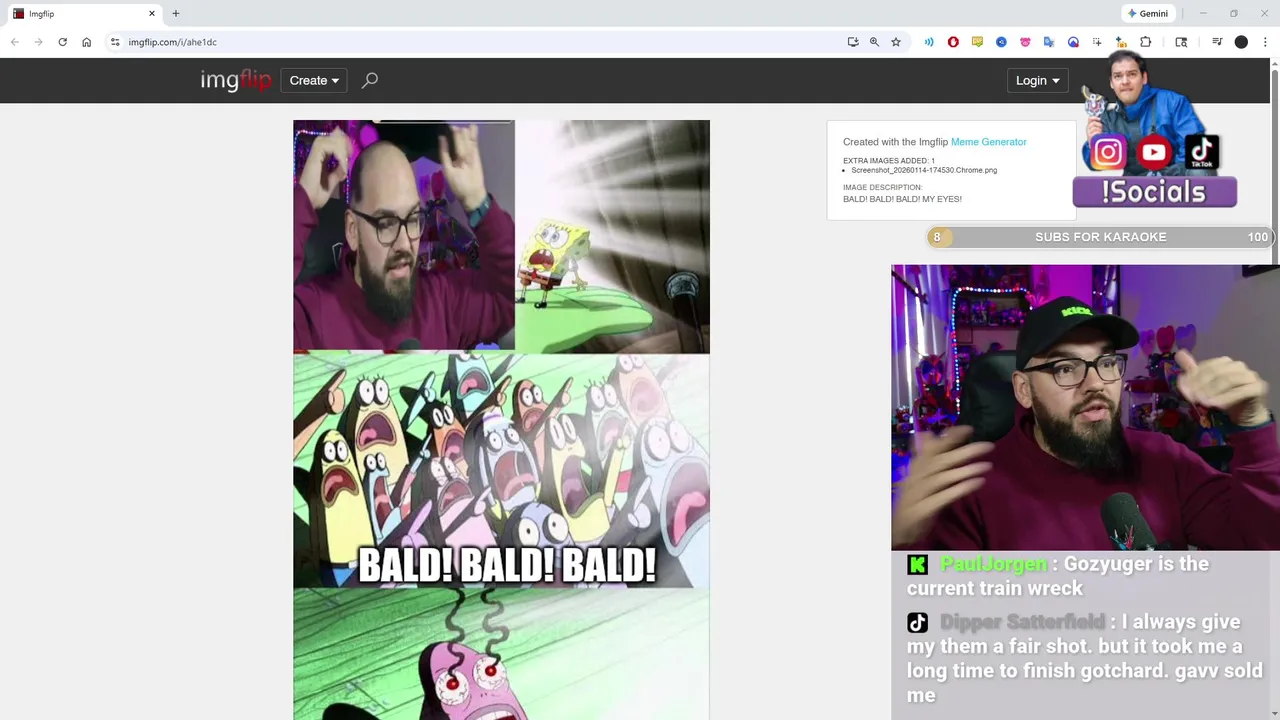Click the Screenshot_20260114-174530.Chrome.png filename
This screenshot has height=720, width=1280.
click(924, 170)
